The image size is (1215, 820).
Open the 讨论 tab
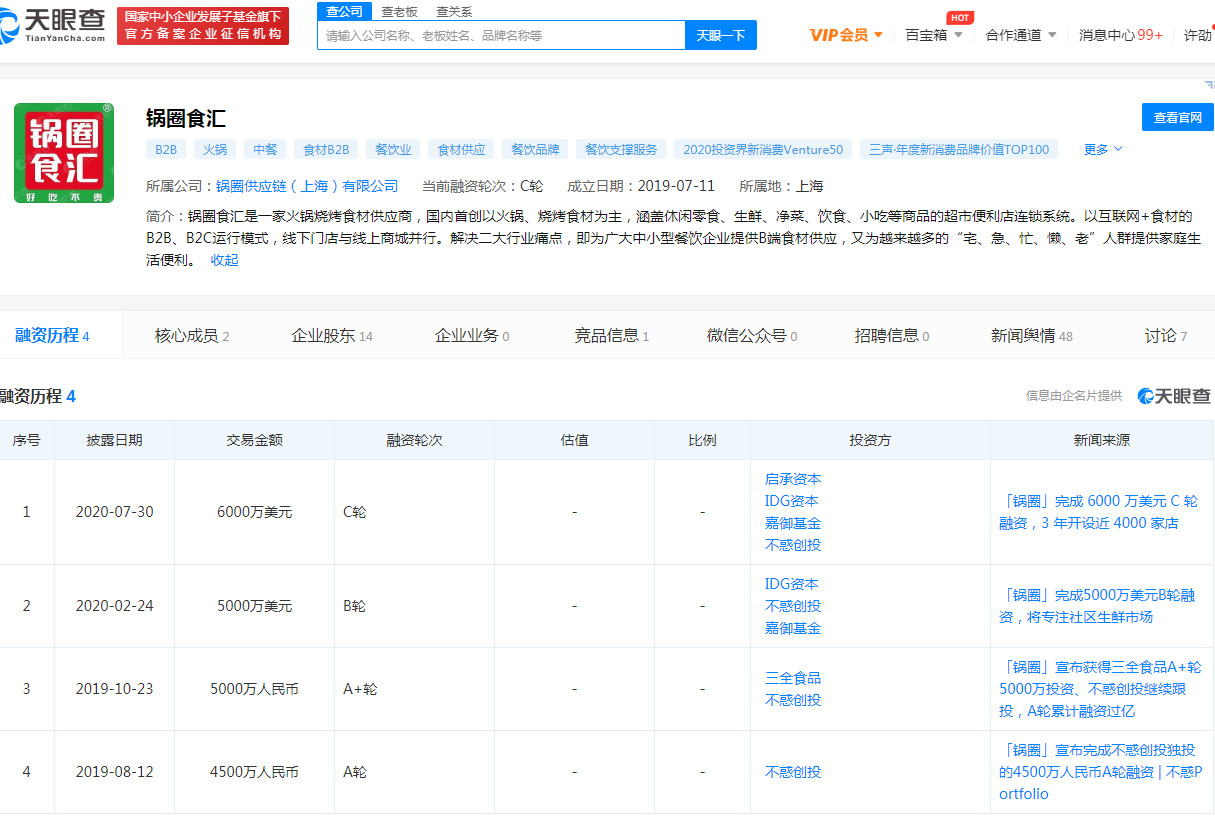[x=1166, y=336]
